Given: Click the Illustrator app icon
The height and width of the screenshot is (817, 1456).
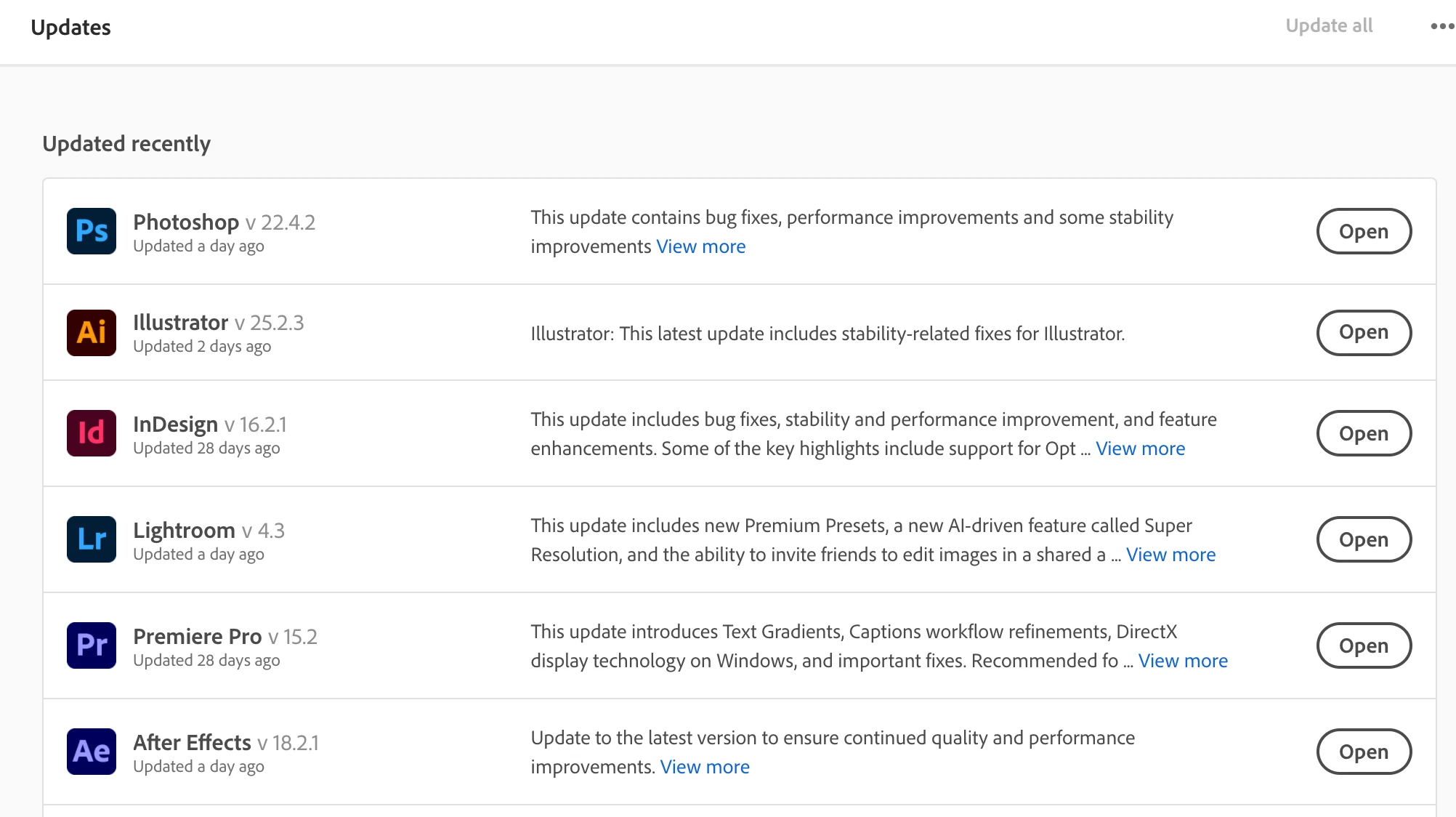Looking at the screenshot, I should [x=92, y=333].
